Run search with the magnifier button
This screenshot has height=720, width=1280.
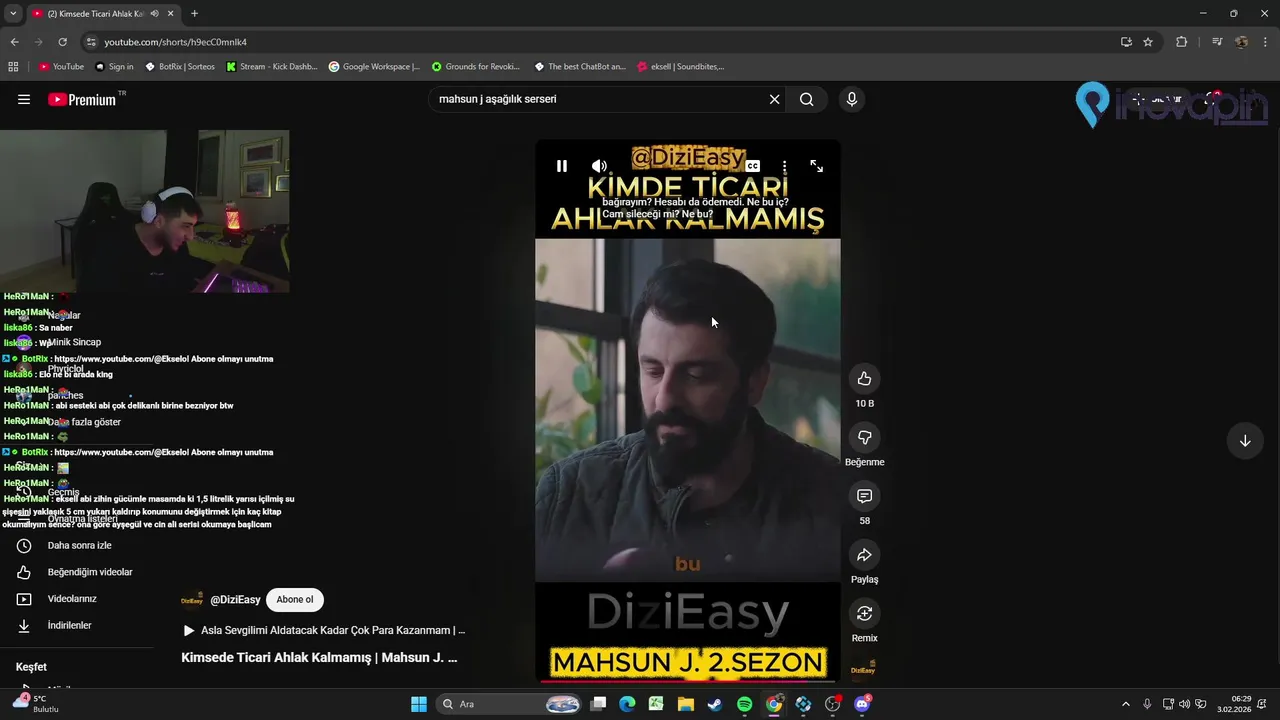(x=807, y=99)
